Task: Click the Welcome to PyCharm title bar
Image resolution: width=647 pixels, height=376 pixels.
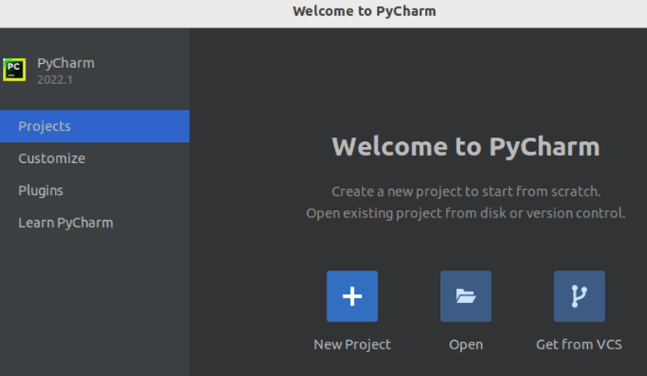Action: coord(324,14)
